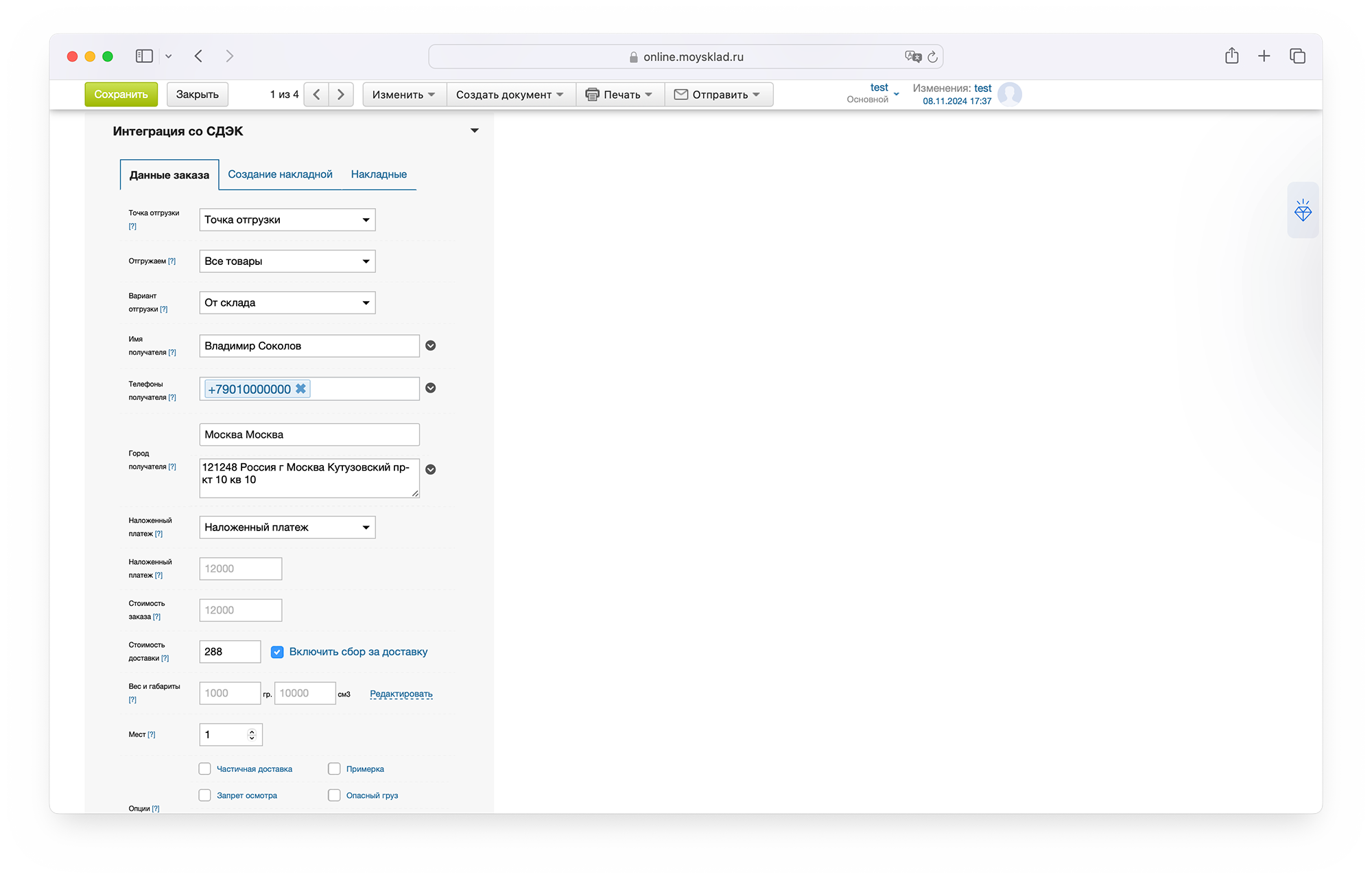Remove phone number +79010000000 tag
Viewport: 1372px width, 879px height.
coord(300,389)
